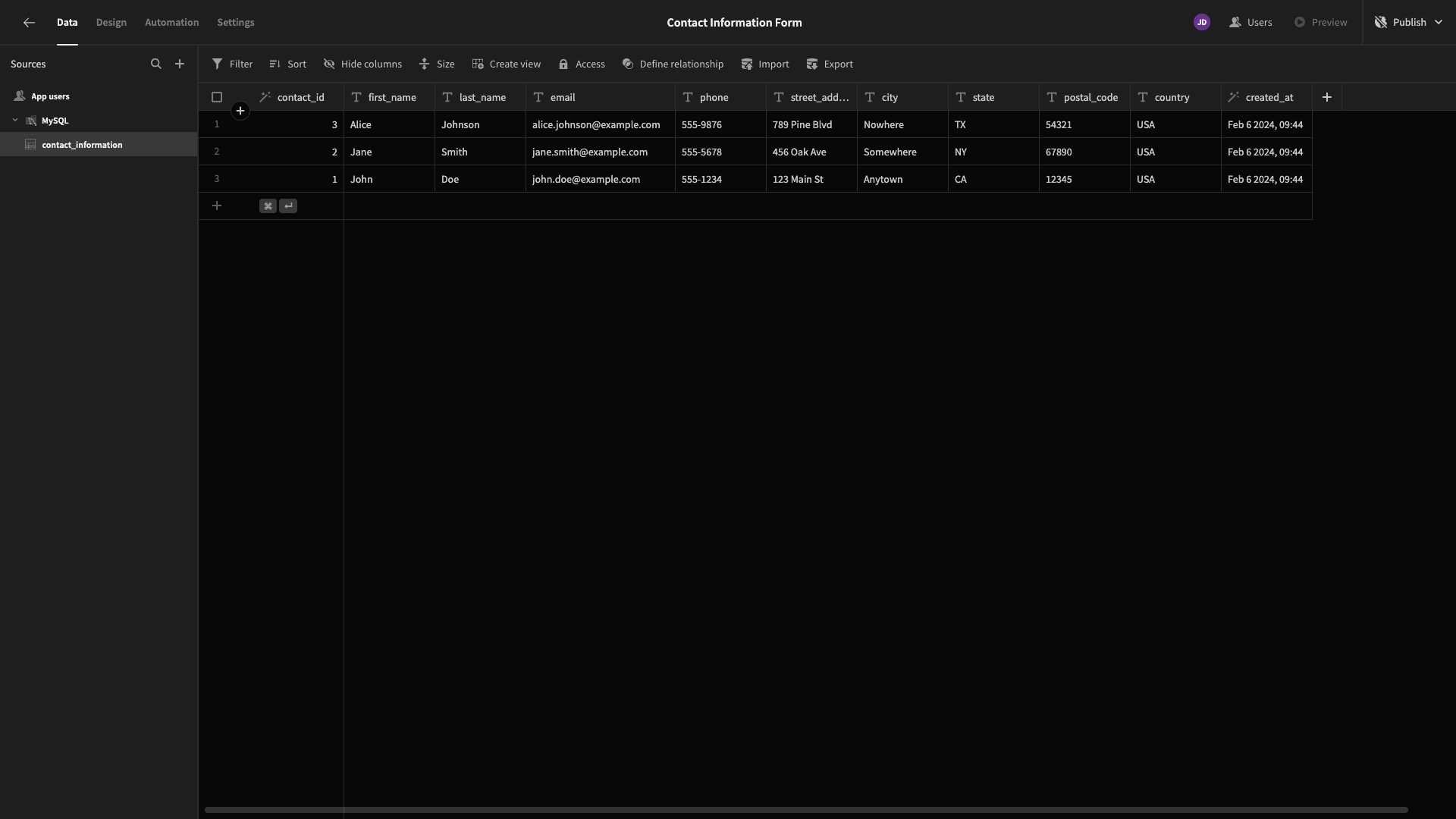Open the postal_code column header
Image resolution: width=1456 pixels, height=819 pixels.
pyautogui.click(x=1085, y=97)
